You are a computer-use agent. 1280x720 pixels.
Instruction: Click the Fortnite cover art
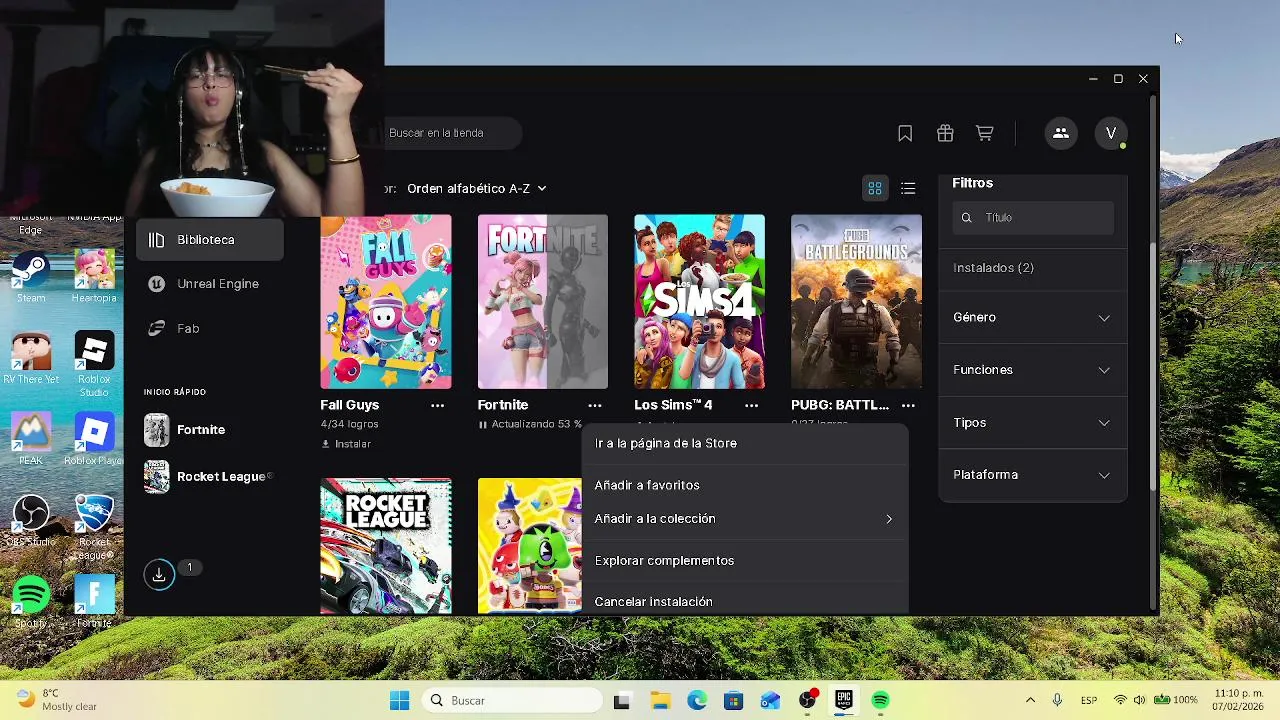click(543, 302)
